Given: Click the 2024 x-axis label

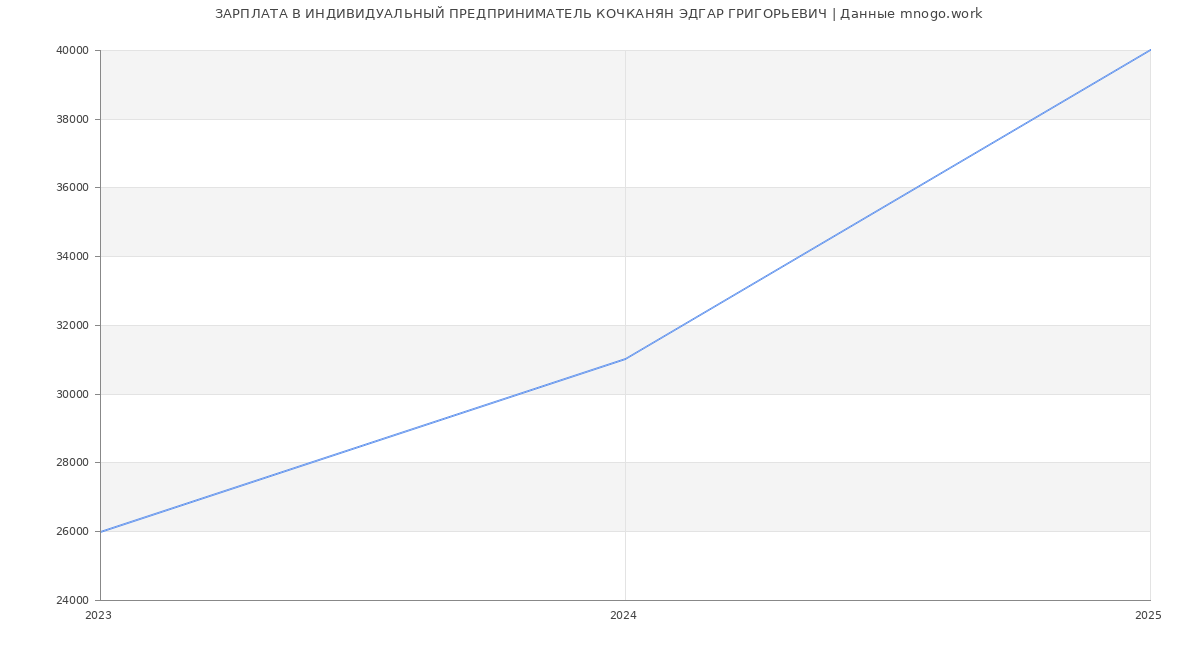Looking at the screenshot, I should [623, 616].
